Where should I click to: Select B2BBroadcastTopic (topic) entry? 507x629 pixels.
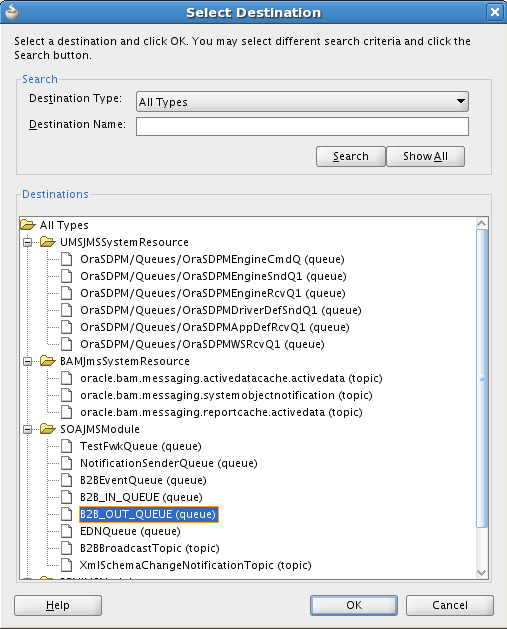[x=150, y=548]
